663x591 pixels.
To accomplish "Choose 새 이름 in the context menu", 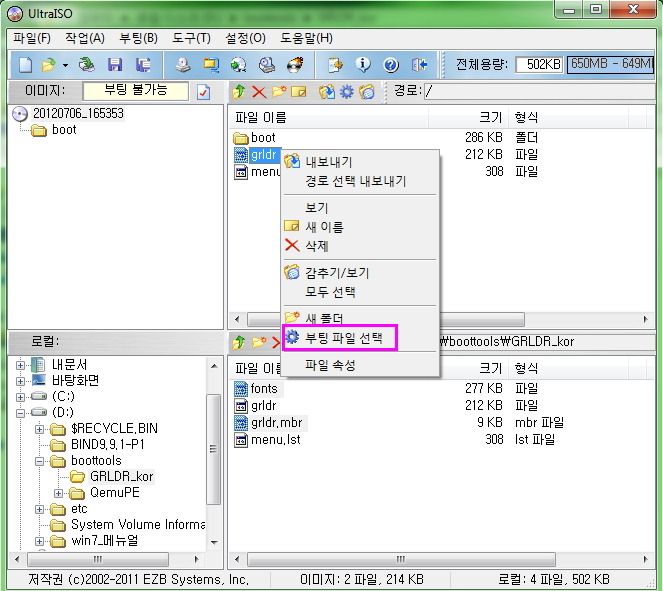I will click(x=360, y=227).
